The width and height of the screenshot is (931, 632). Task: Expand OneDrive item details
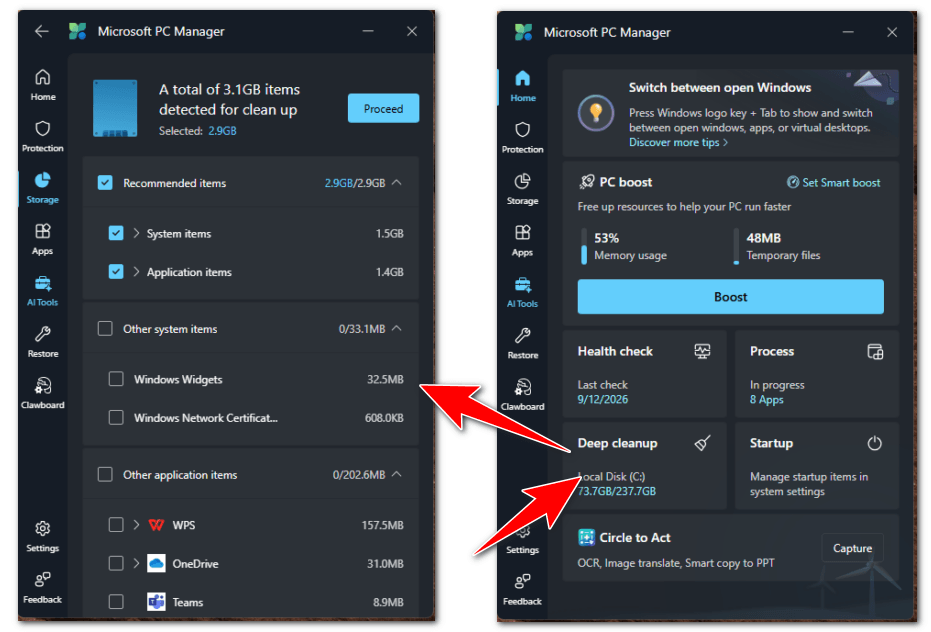(x=136, y=563)
